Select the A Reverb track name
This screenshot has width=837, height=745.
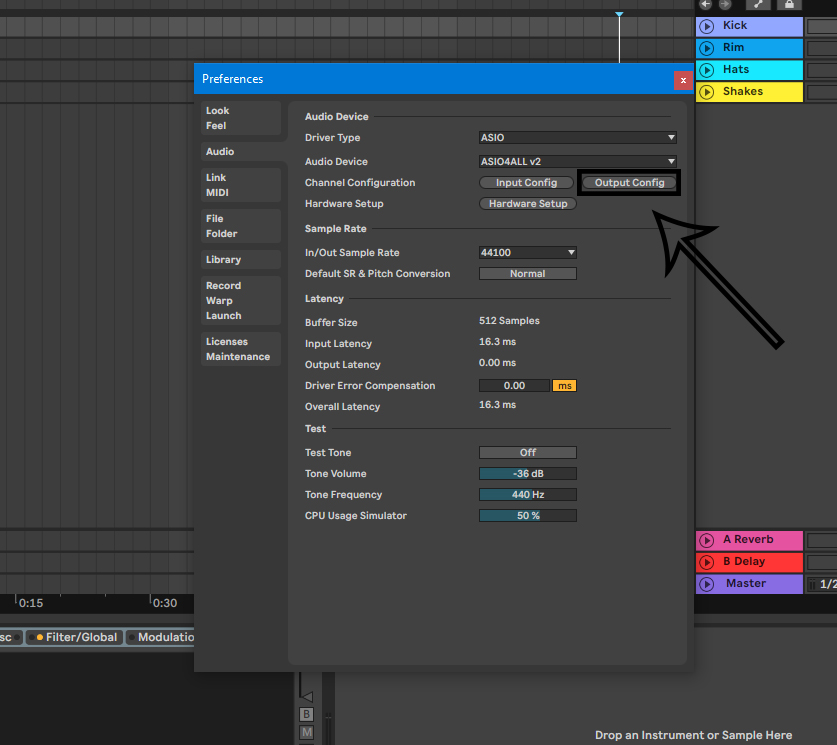tap(748, 540)
